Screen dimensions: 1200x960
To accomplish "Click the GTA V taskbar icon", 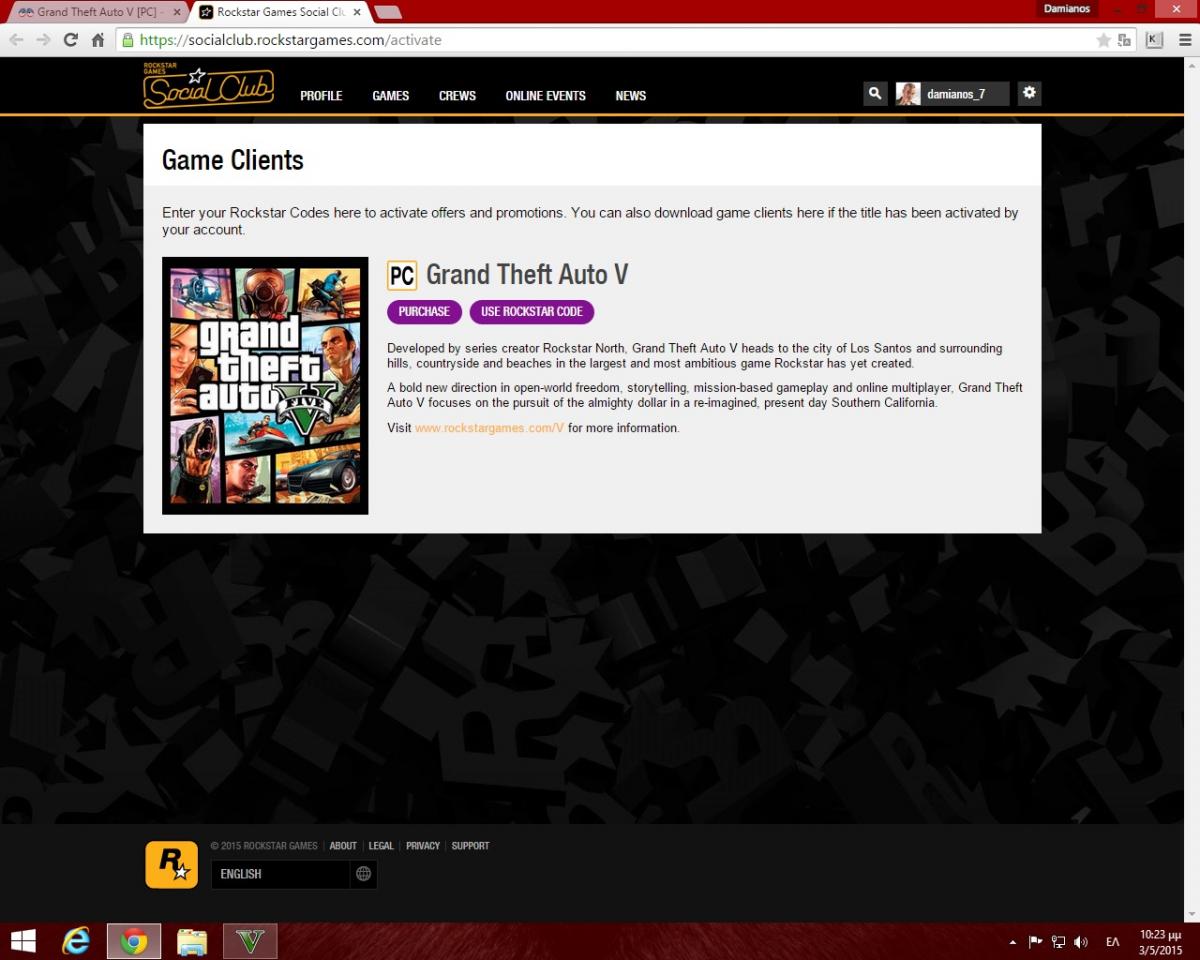I will [x=250, y=941].
